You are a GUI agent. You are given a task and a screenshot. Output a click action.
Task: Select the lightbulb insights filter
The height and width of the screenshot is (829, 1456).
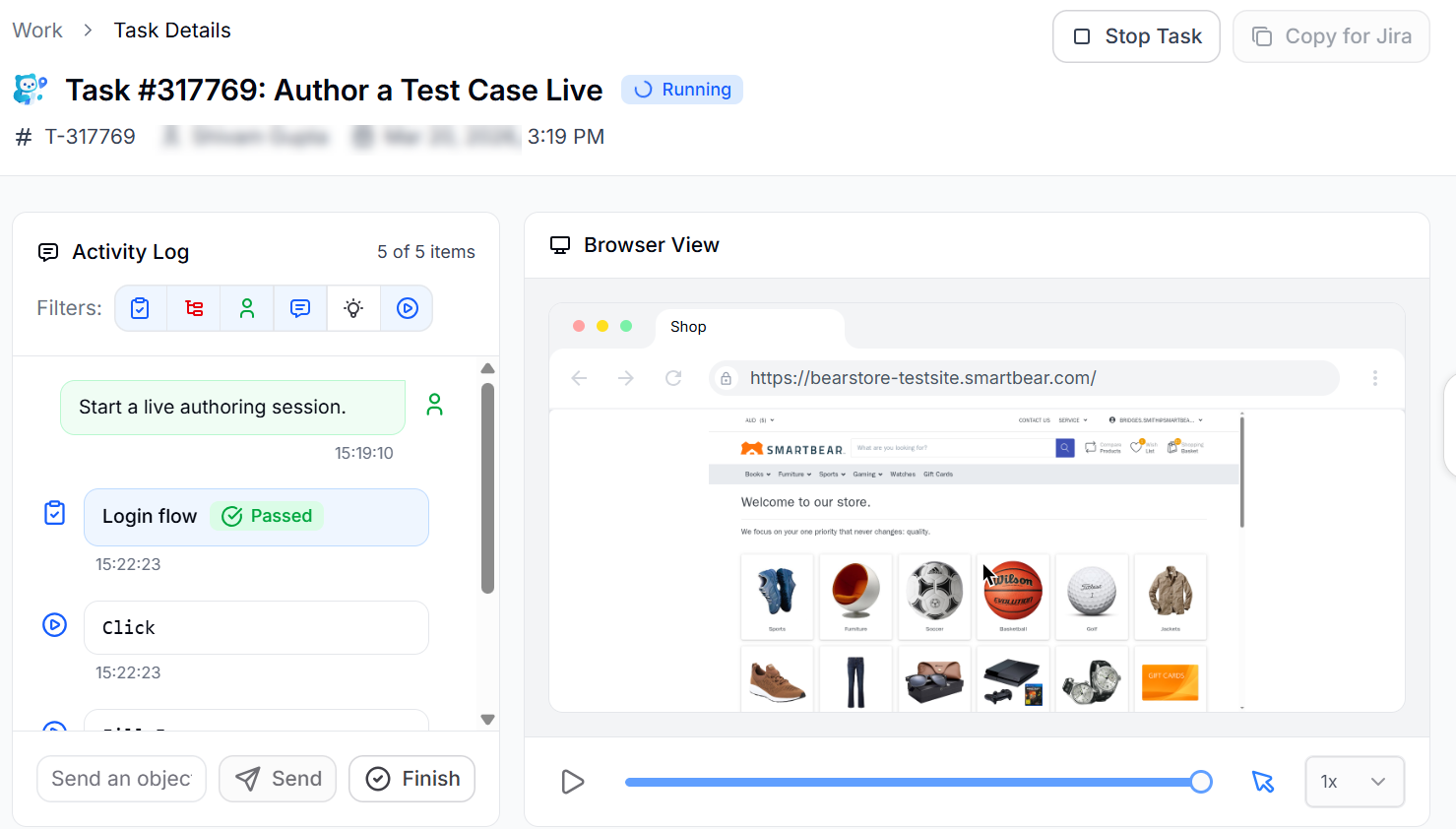[352, 308]
